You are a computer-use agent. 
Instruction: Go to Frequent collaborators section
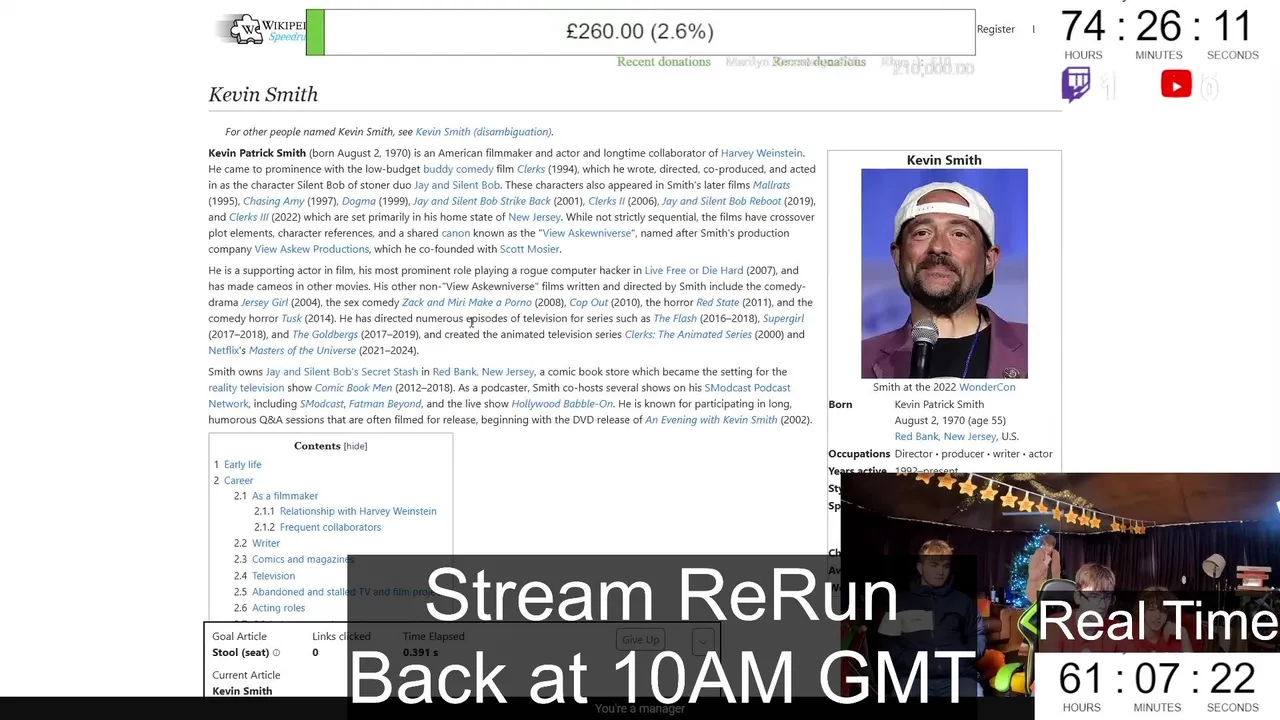330,527
